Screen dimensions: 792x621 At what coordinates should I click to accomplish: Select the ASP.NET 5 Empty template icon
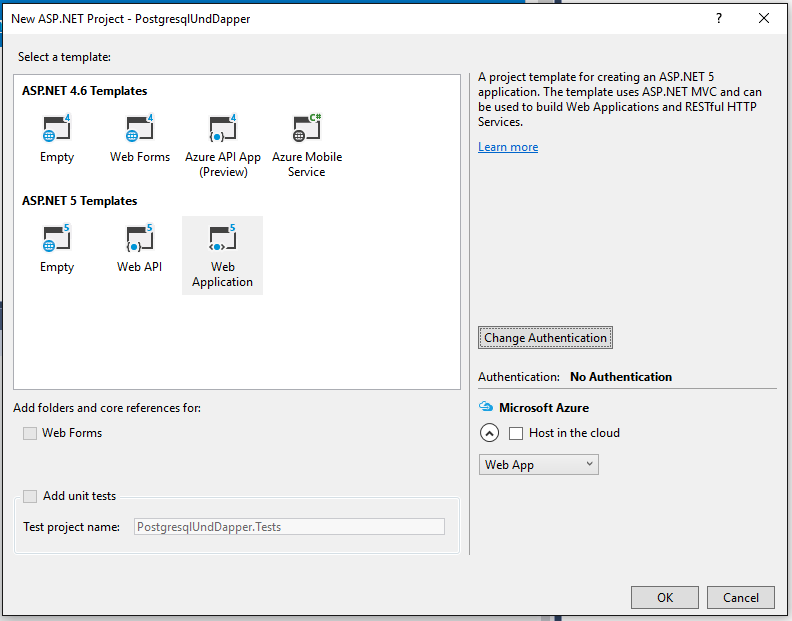point(57,239)
